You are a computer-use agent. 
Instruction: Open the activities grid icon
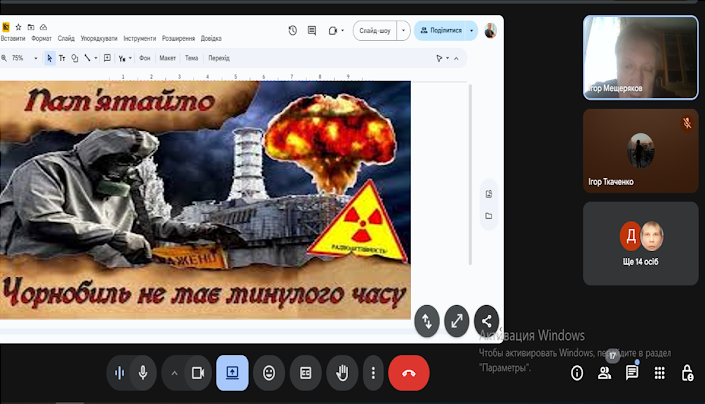660,373
